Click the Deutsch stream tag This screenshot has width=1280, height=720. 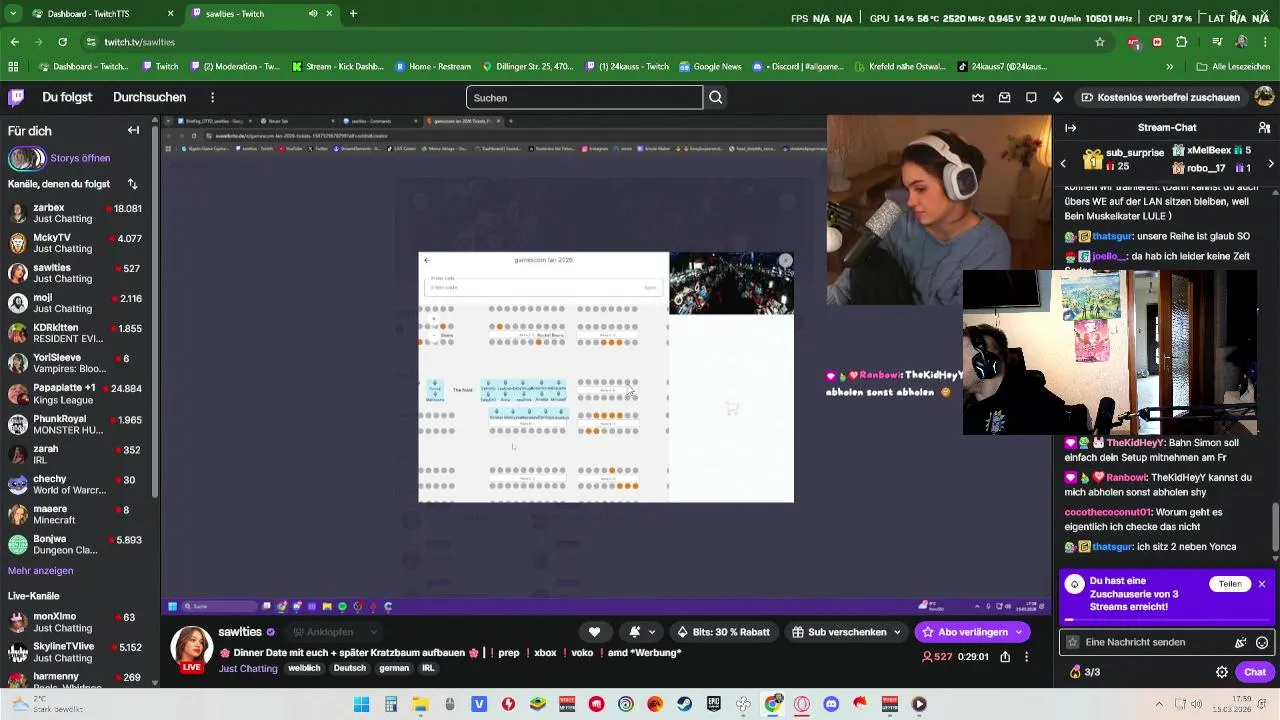(x=350, y=668)
